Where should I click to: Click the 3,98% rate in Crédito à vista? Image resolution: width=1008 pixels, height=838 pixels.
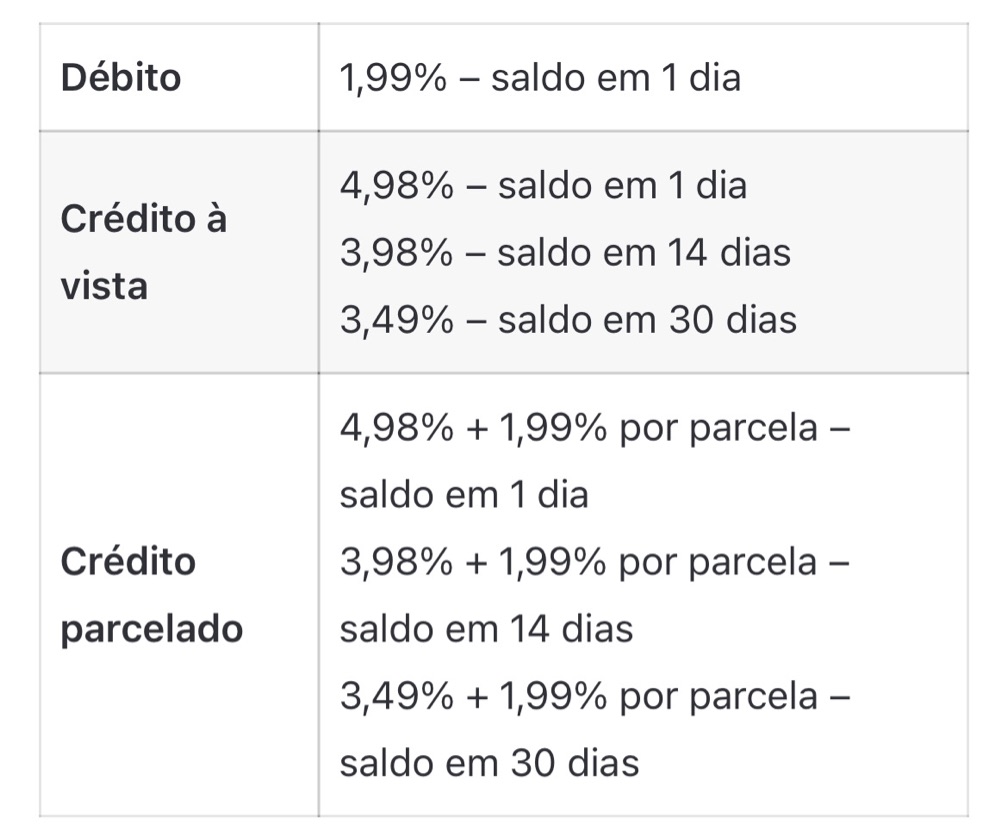coord(396,253)
